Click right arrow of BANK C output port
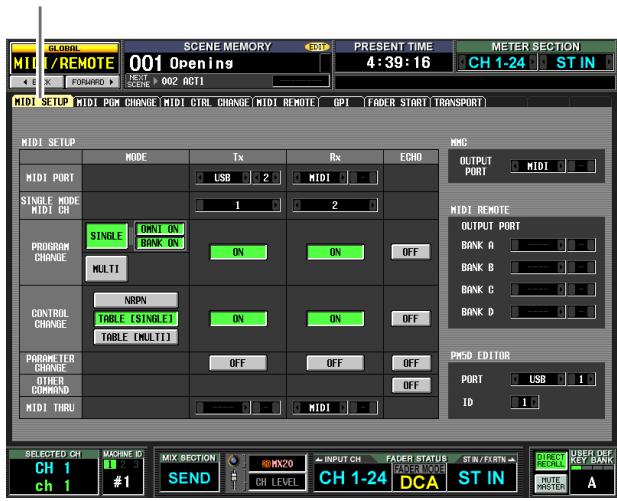617x501 pixels. pos(561,290)
